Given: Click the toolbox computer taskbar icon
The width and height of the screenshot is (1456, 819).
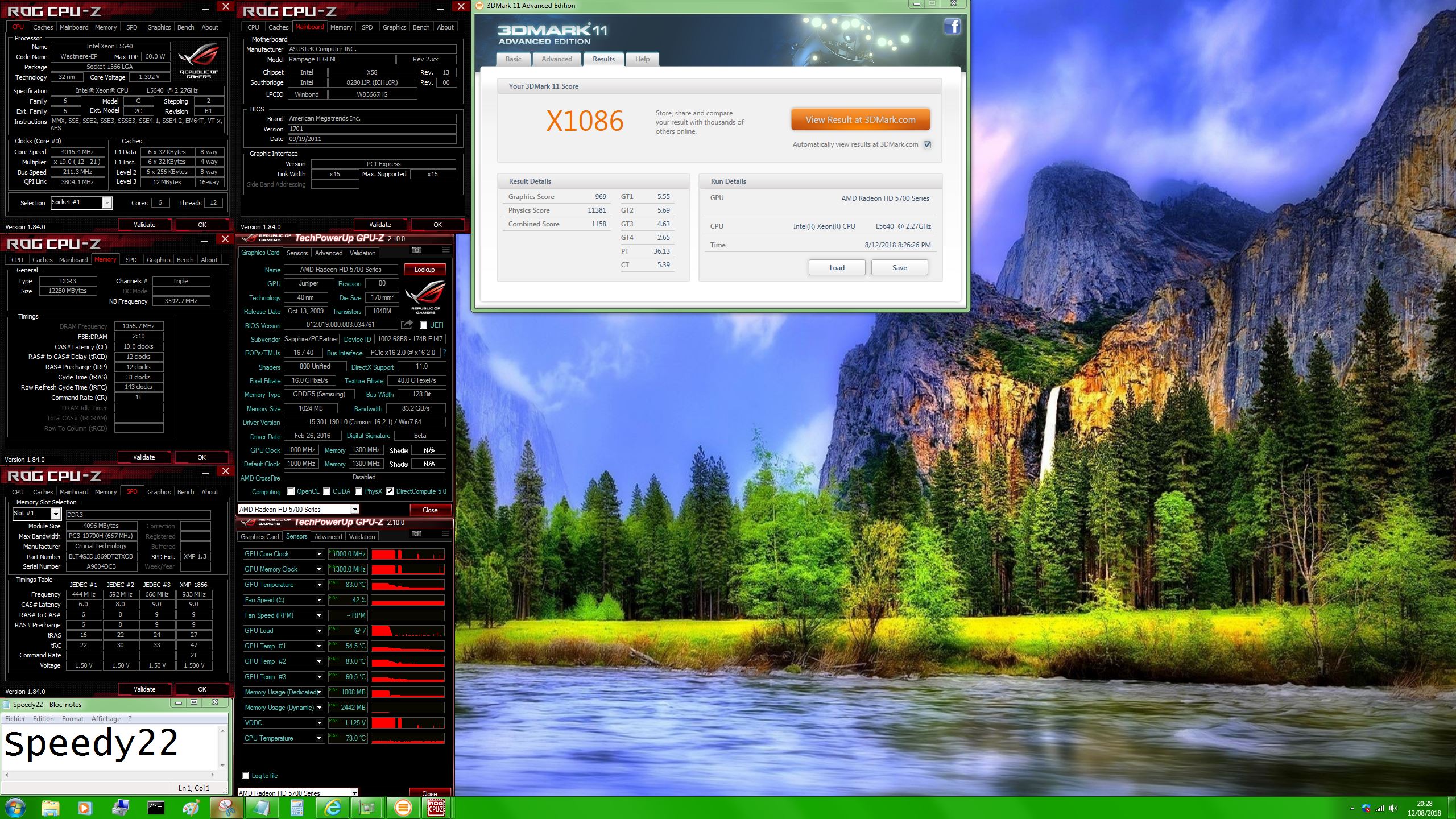Looking at the screenshot, I should 120,808.
